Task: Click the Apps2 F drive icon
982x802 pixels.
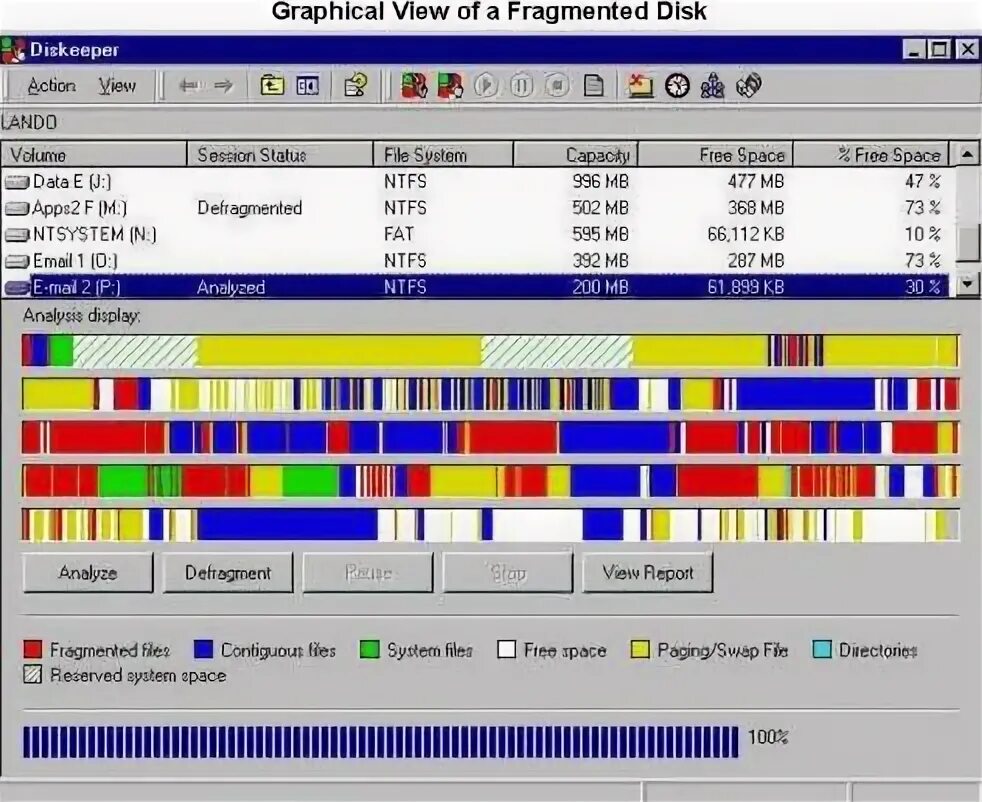Action: point(17,208)
